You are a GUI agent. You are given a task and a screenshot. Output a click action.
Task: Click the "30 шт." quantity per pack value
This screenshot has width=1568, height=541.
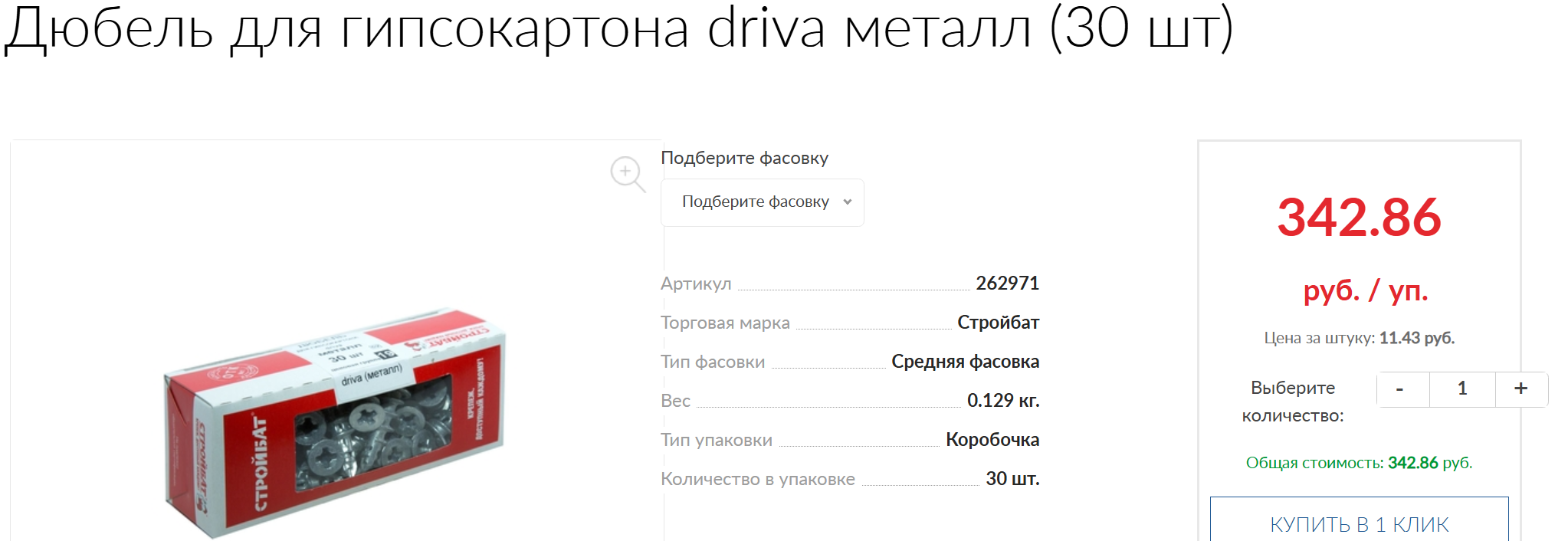[1012, 479]
